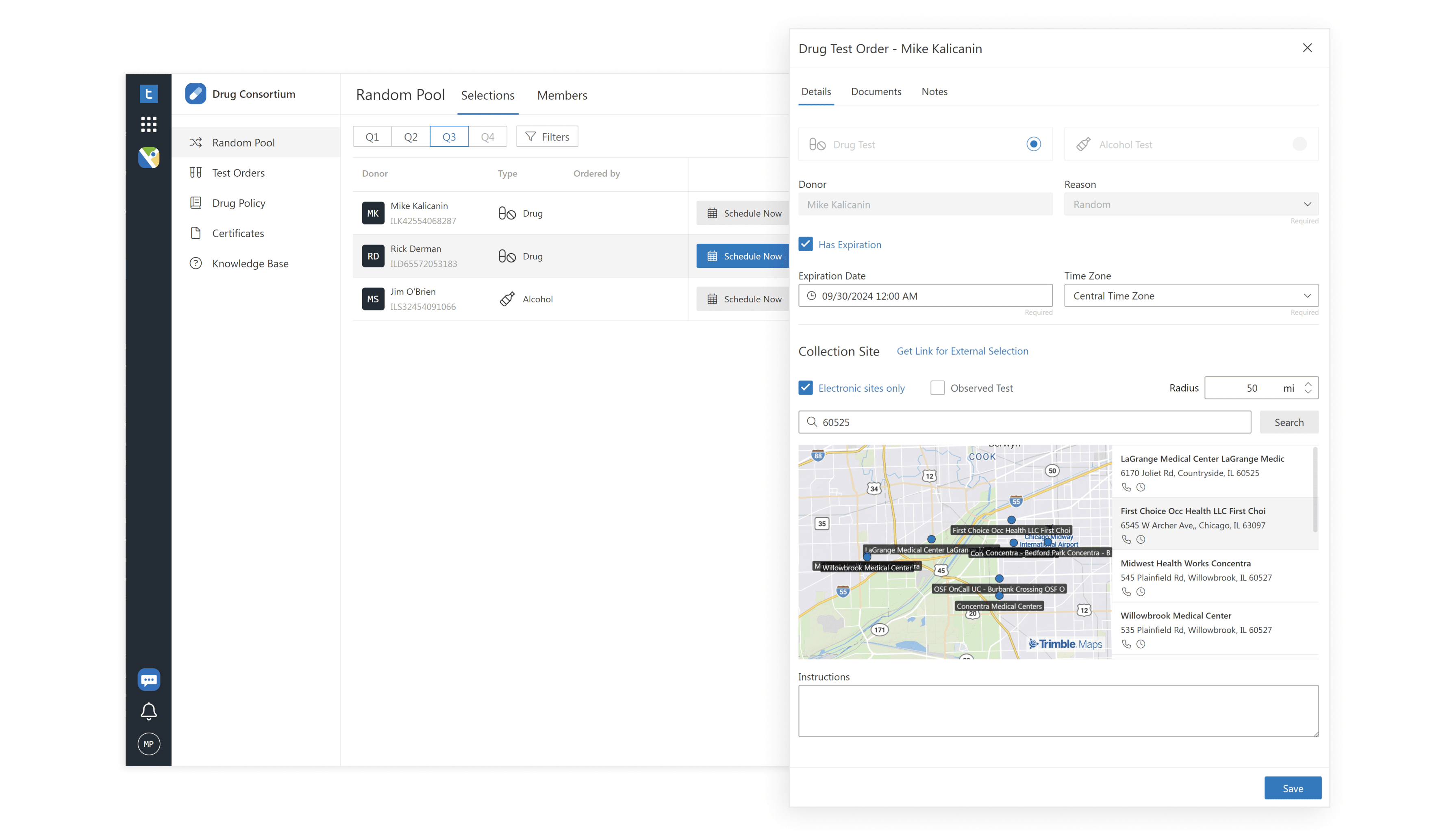
Task: Click phone icon for First Choice Occ Health
Action: coord(1126,539)
